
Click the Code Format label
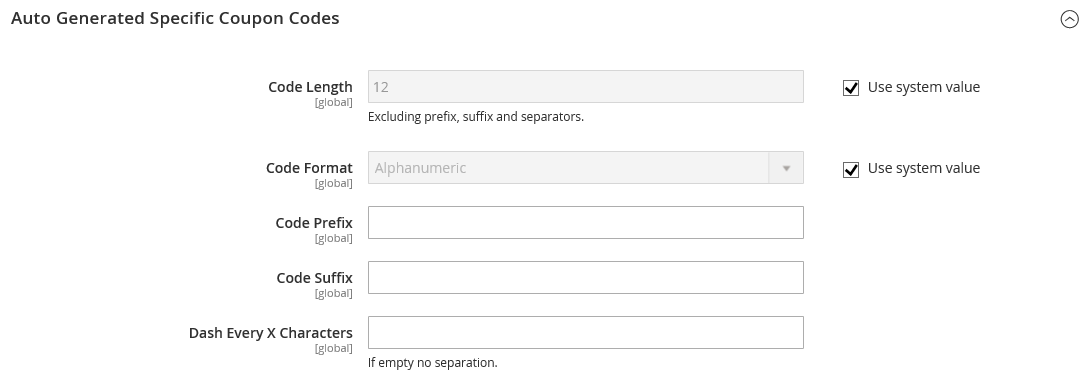[x=309, y=168]
